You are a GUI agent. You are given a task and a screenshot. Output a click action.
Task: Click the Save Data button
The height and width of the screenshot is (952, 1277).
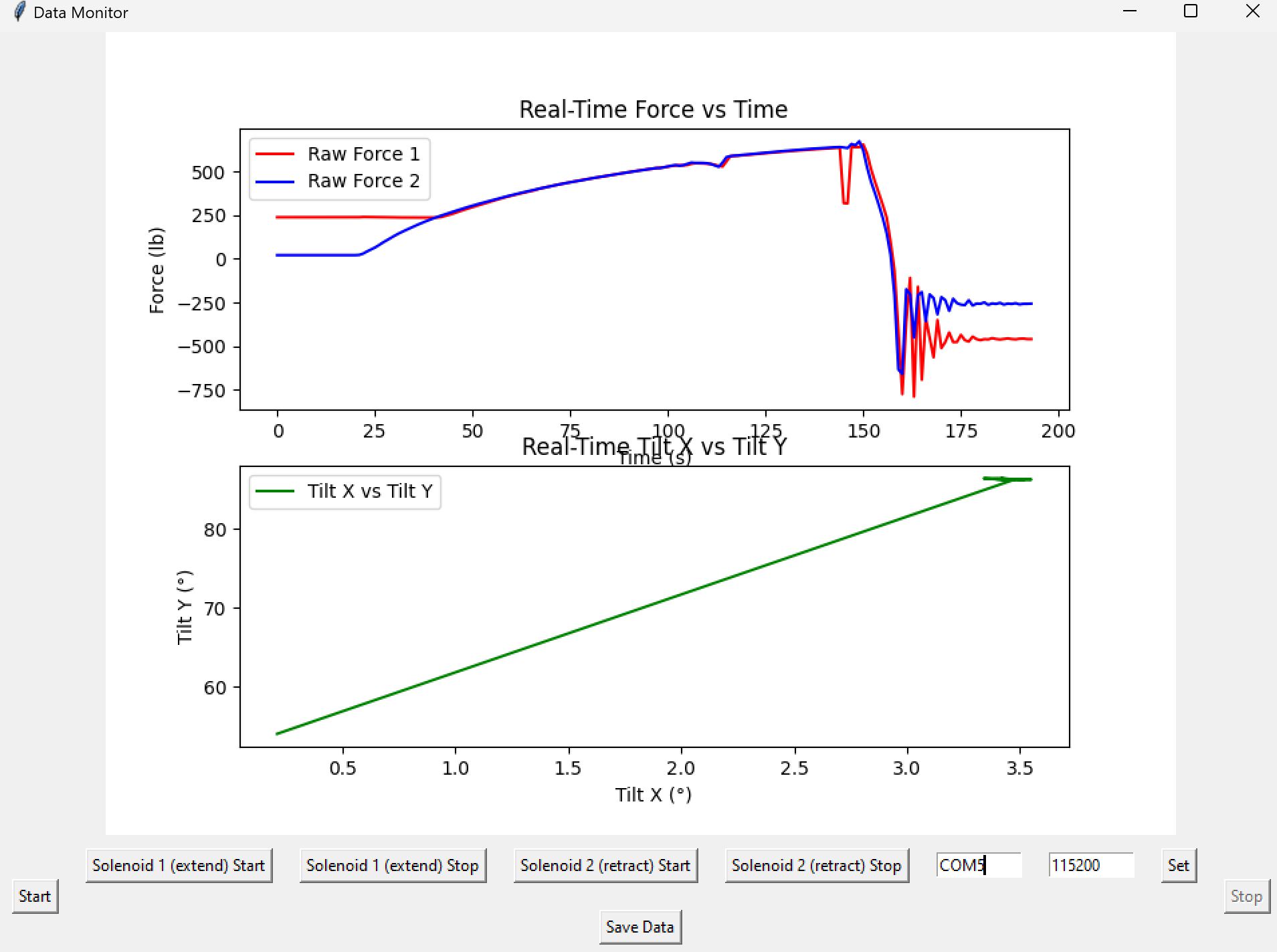point(640,927)
